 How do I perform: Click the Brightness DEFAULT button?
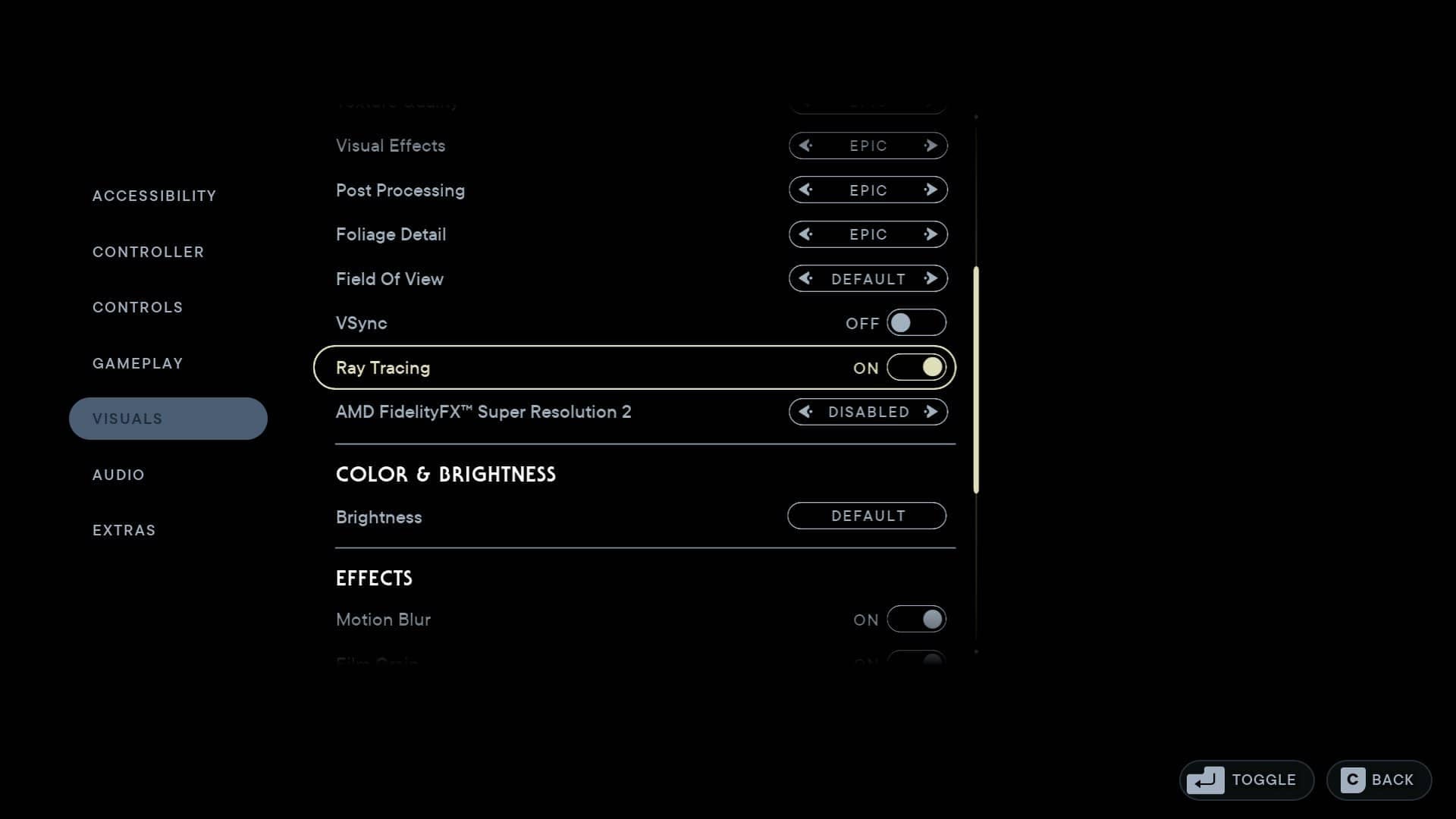point(867,515)
